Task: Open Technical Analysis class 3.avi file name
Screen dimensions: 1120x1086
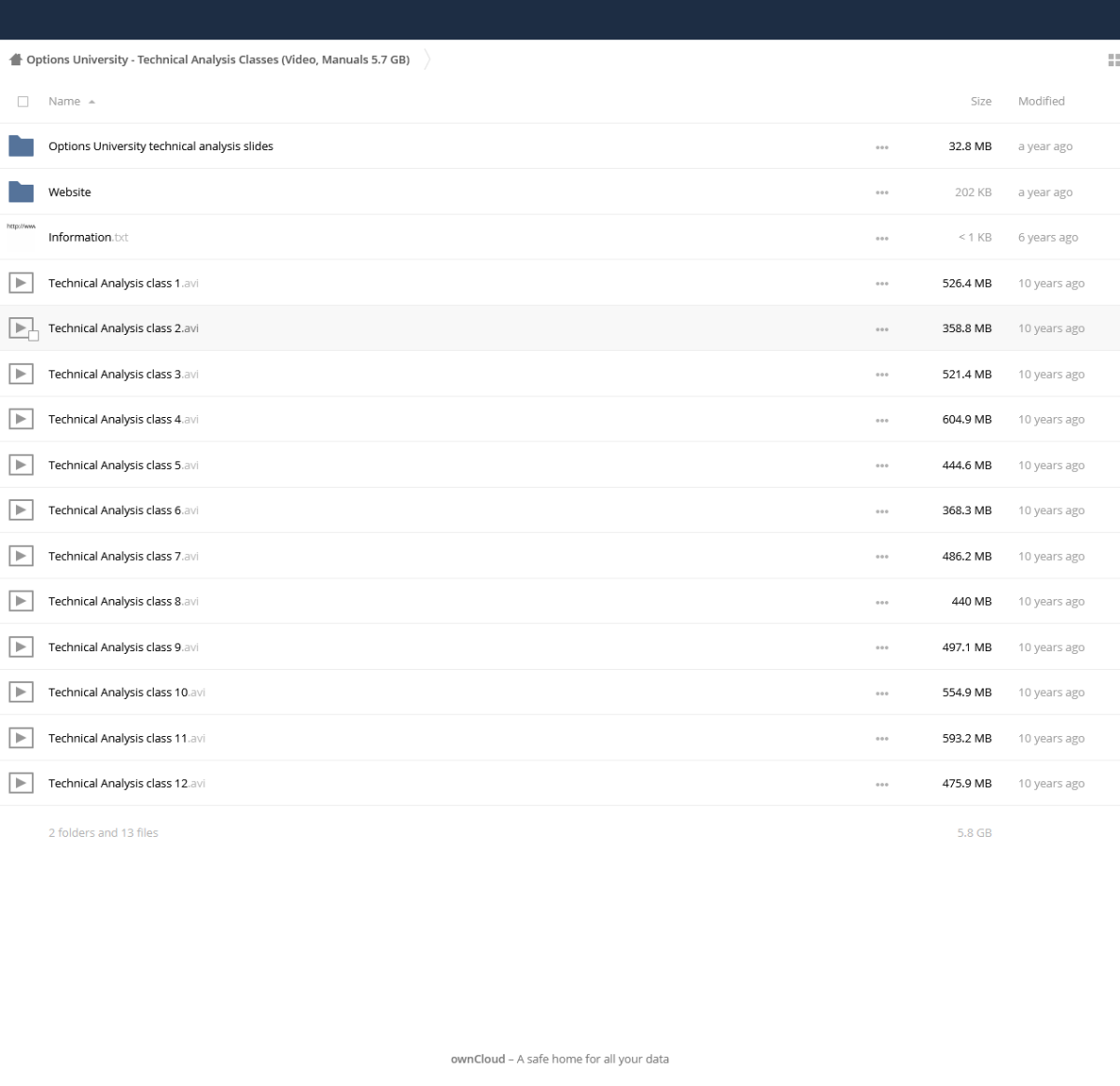Action: [x=123, y=374]
